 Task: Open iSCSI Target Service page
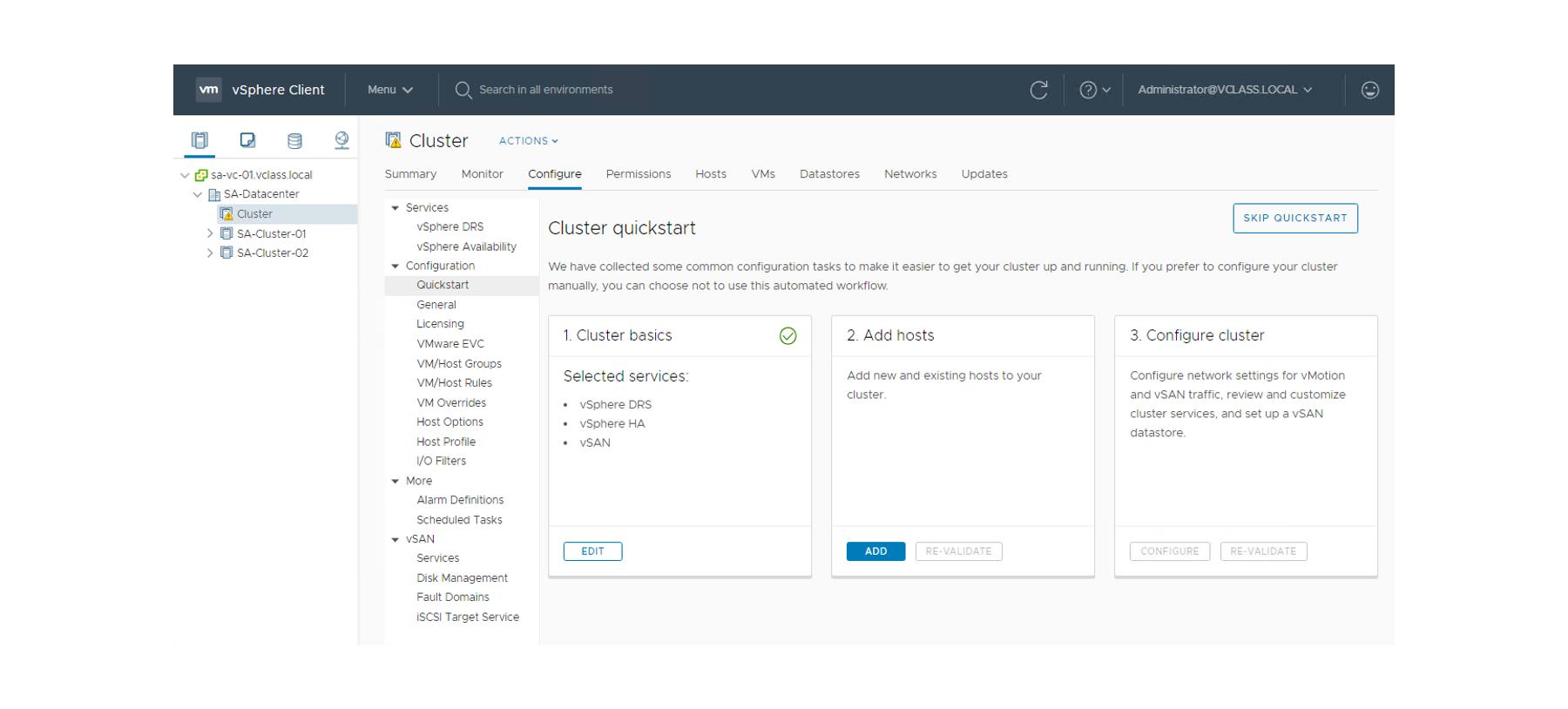point(468,618)
